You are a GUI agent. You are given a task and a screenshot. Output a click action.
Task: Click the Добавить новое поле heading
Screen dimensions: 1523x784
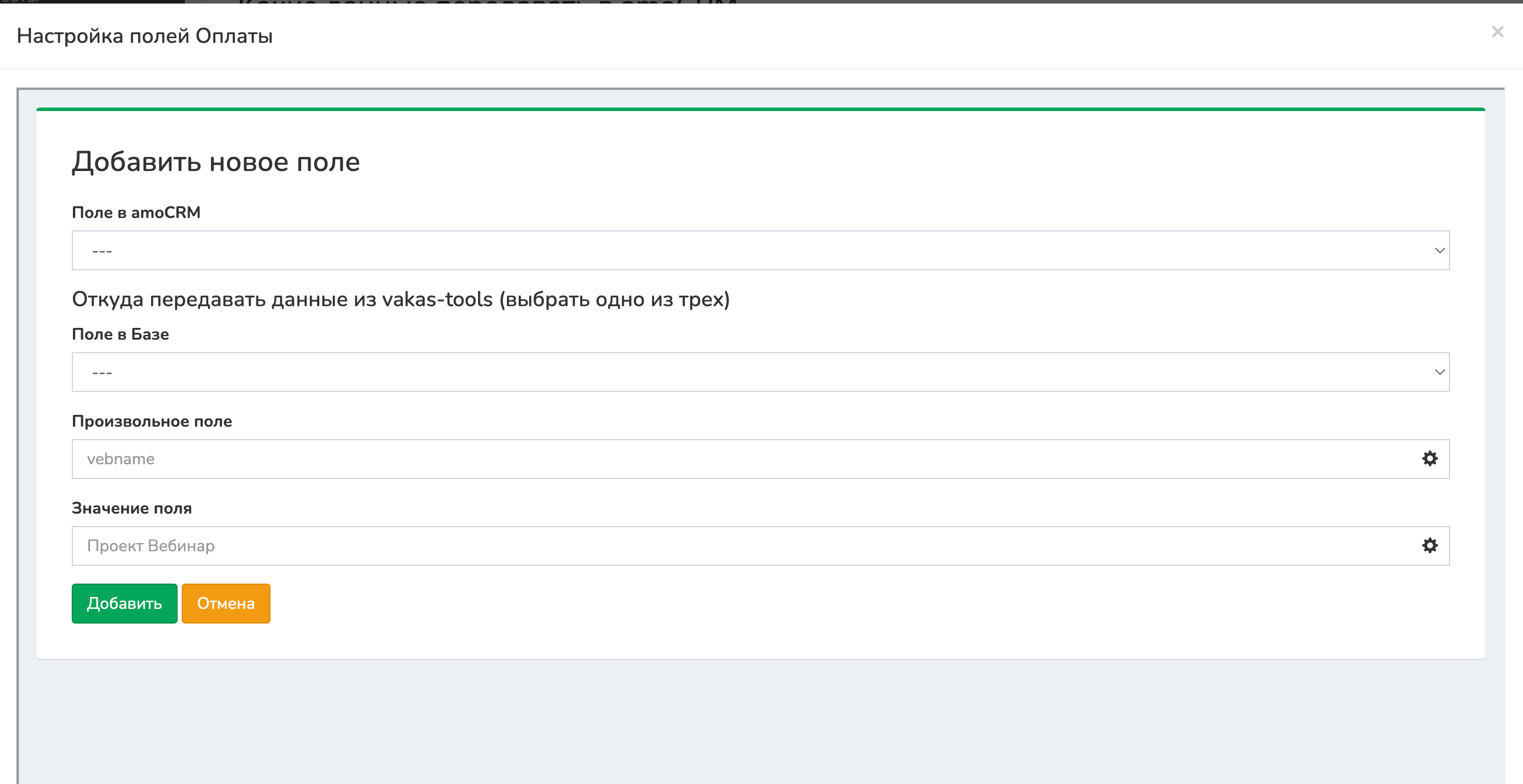[x=216, y=162]
